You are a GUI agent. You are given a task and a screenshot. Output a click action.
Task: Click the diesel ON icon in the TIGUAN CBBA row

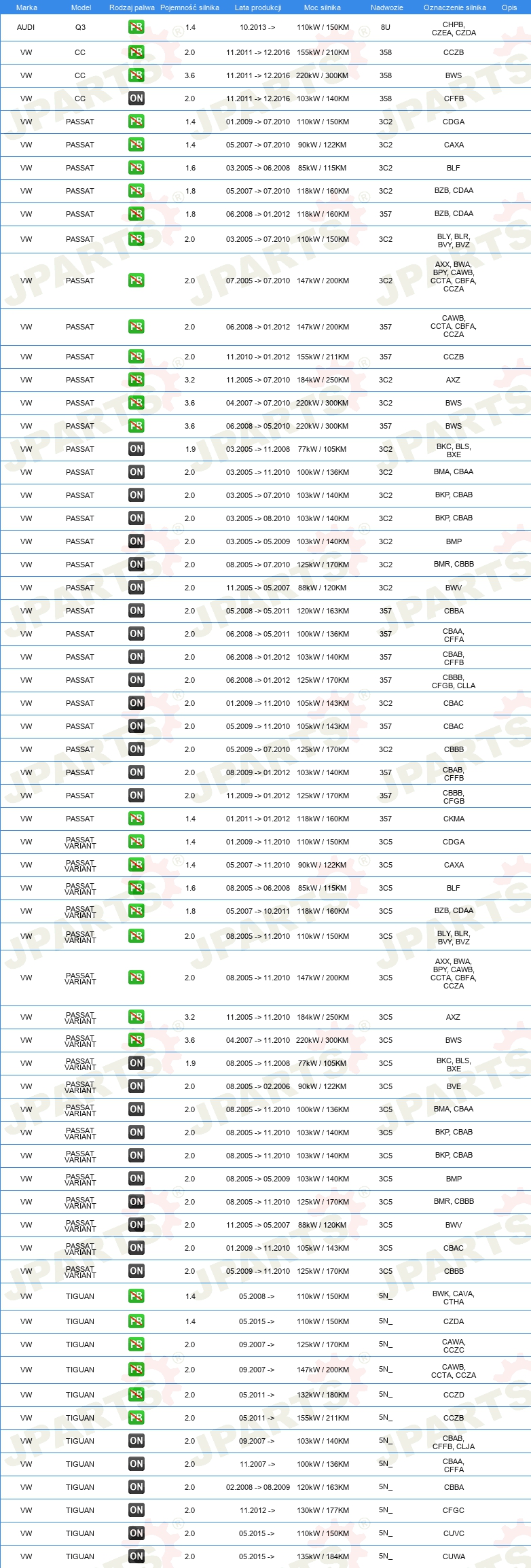click(x=136, y=1487)
